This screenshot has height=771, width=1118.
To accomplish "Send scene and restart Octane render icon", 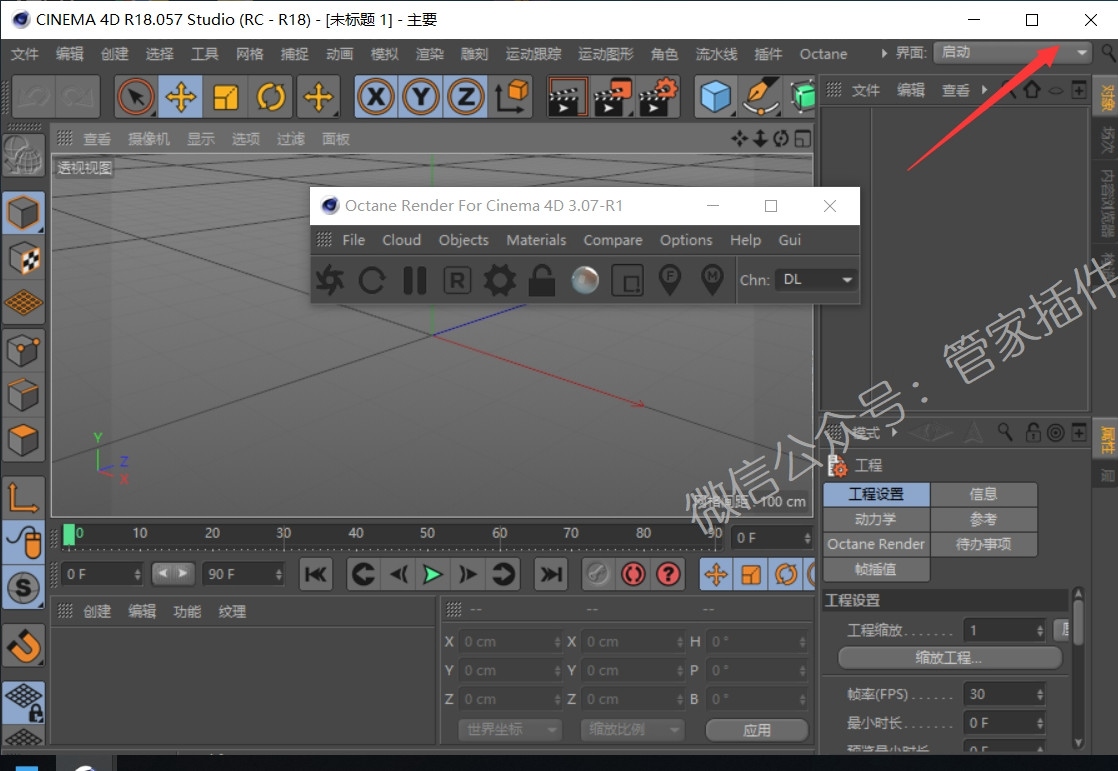I will 330,280.
